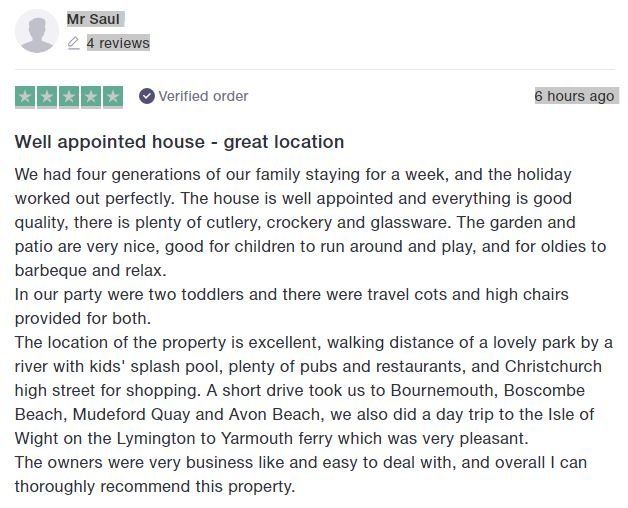Click the second green rating star
Image resolution: width=628 pixels, height=508 pixels.
click(47, 97)
